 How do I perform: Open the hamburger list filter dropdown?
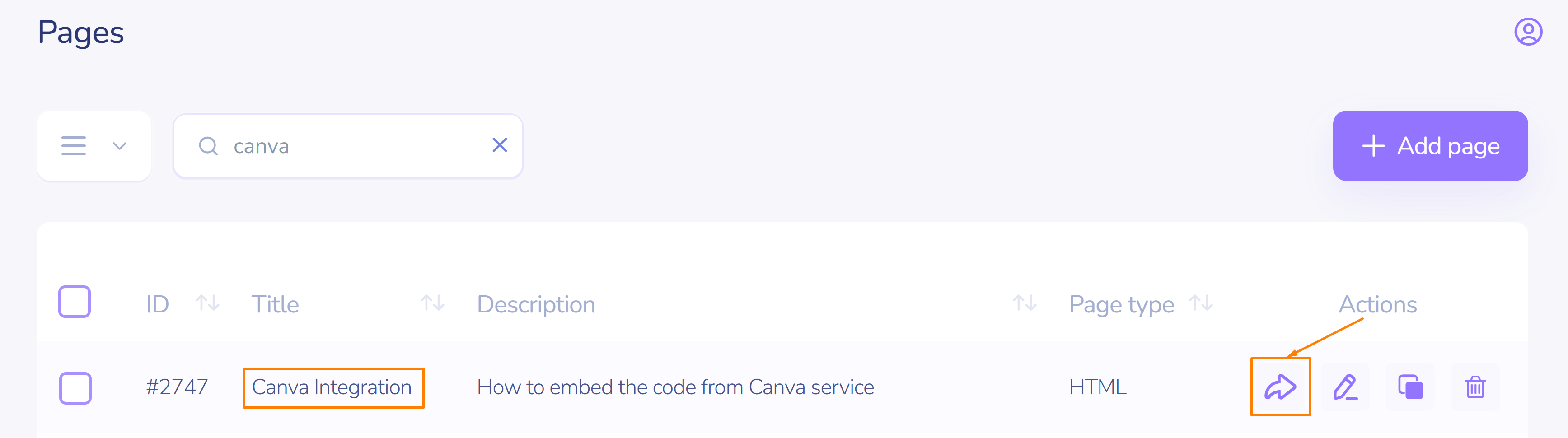coord(74,146)
